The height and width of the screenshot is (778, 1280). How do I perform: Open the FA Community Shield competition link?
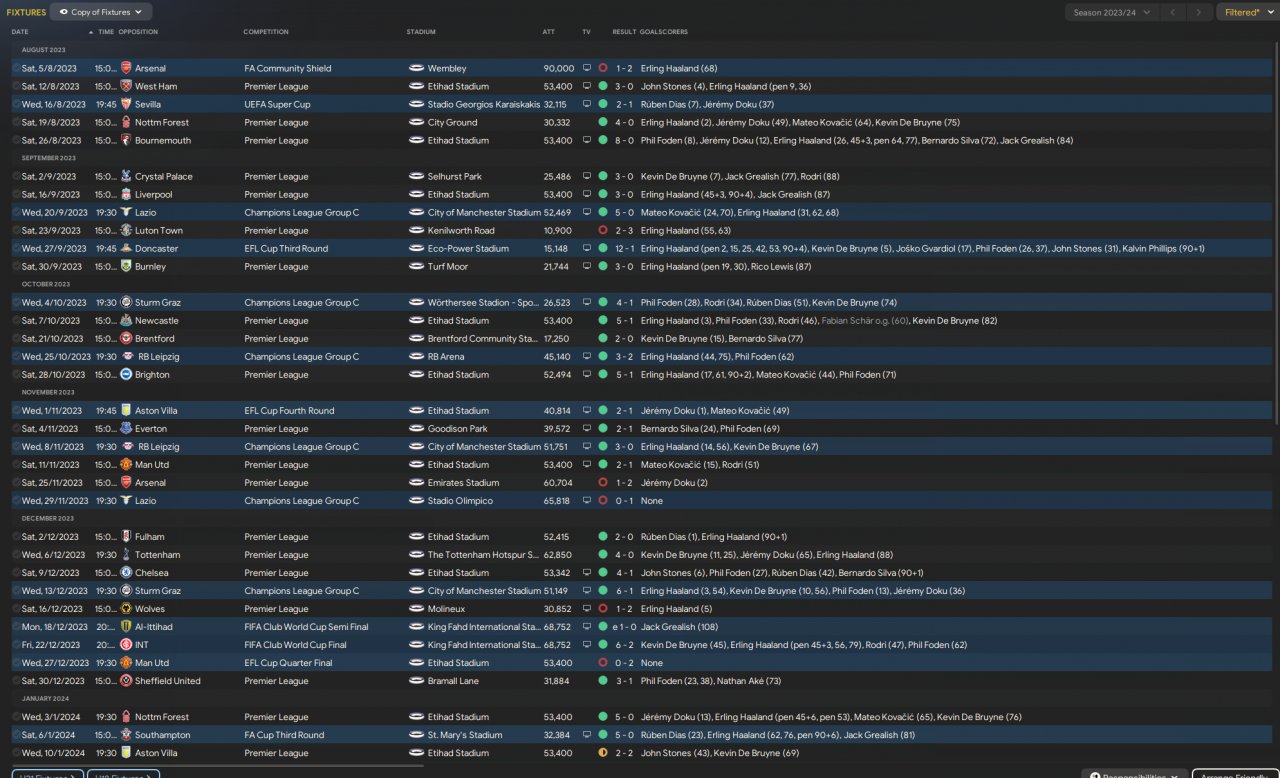[x=288, y=68]
